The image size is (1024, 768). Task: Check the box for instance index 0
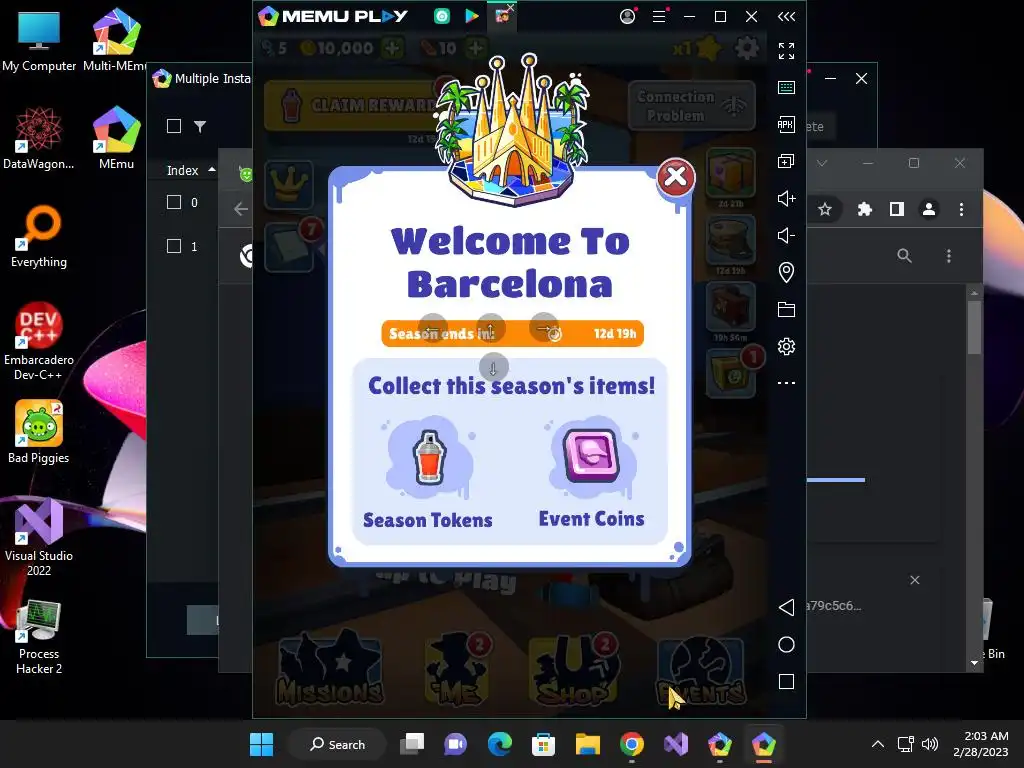(174, 202)
